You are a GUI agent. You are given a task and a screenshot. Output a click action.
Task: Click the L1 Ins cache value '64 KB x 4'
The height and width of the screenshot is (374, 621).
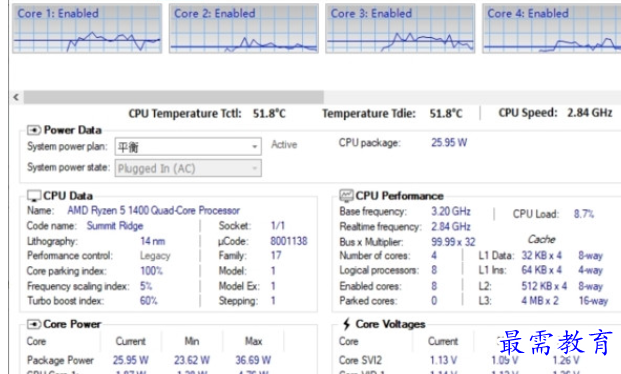[x=541, y=270]
